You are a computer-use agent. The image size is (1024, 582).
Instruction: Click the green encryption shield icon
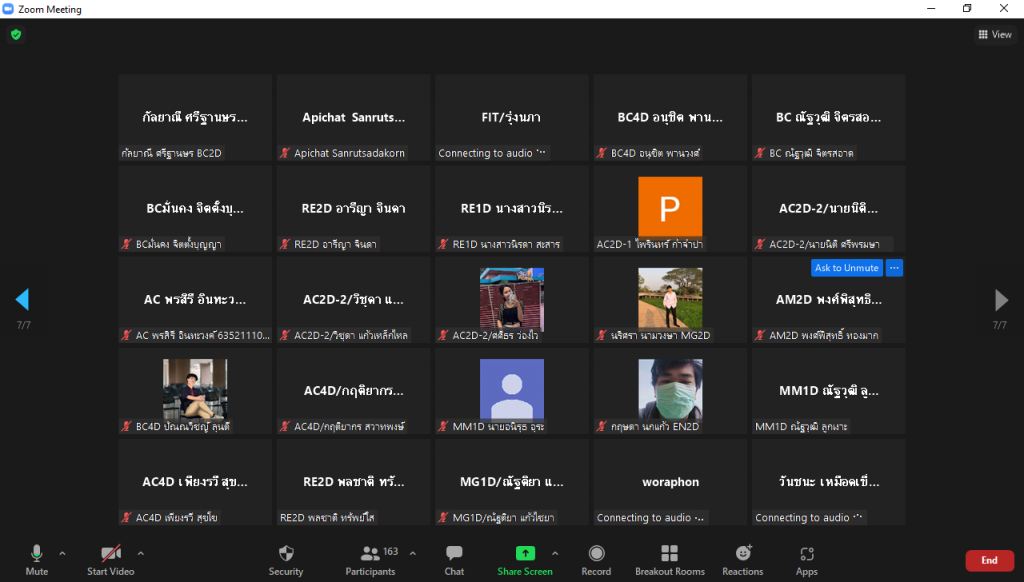click(15, 34)
